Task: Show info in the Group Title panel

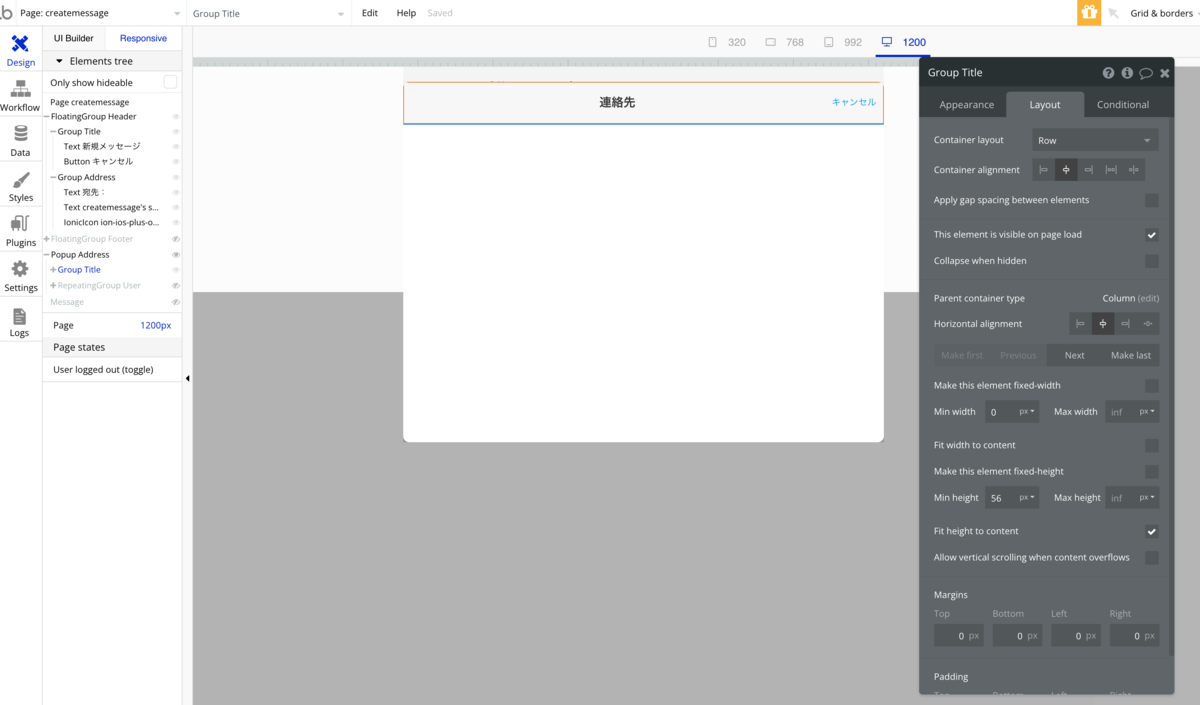Action: click(1127, 73)
